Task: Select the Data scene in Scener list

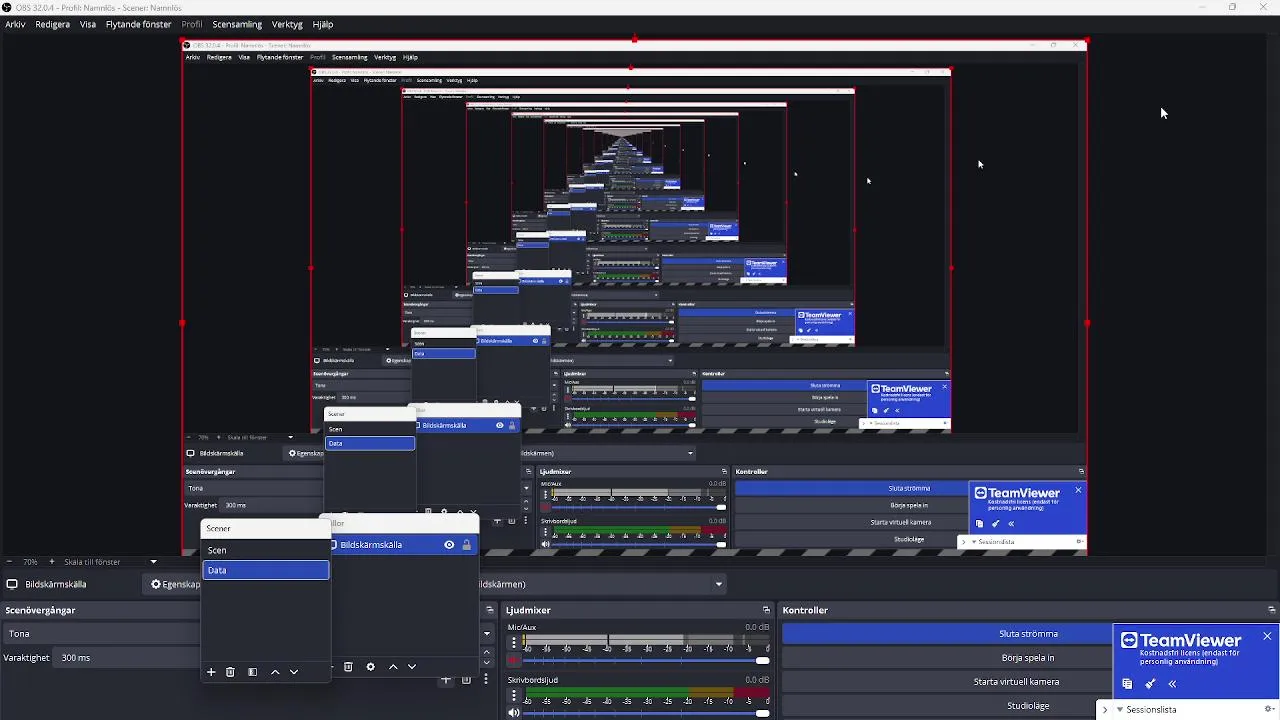Action: click(265, 570)
